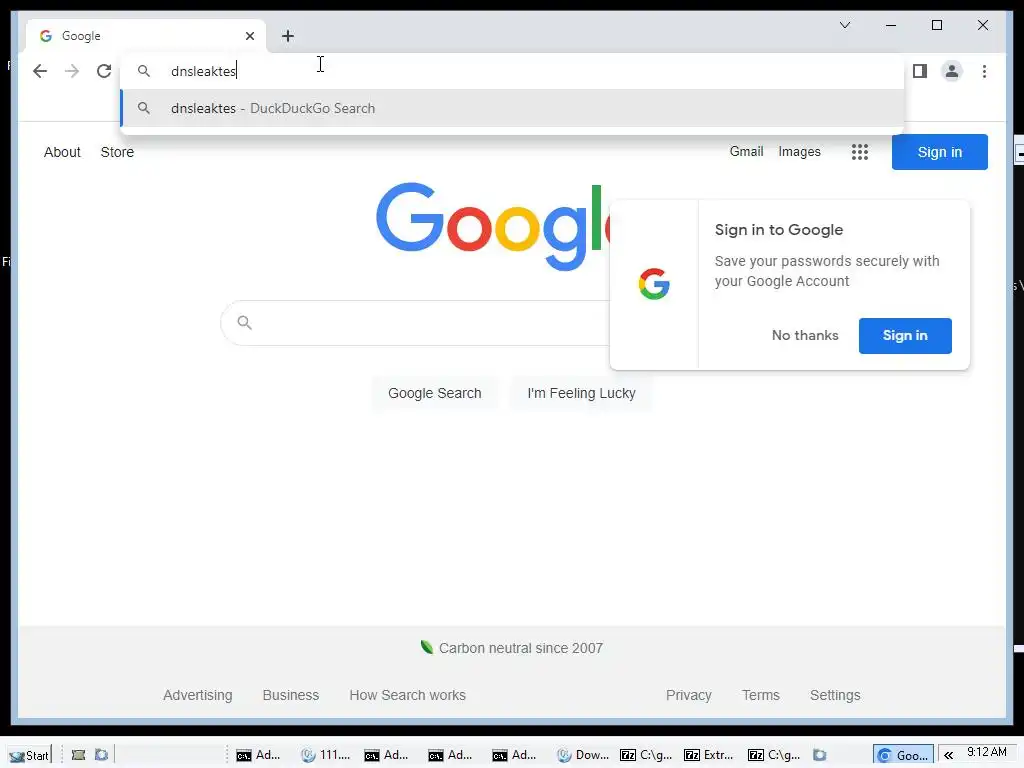1024x768 pixels.
Task: Click the blue Sign in button in the popup
Action: tap(904, 336)
